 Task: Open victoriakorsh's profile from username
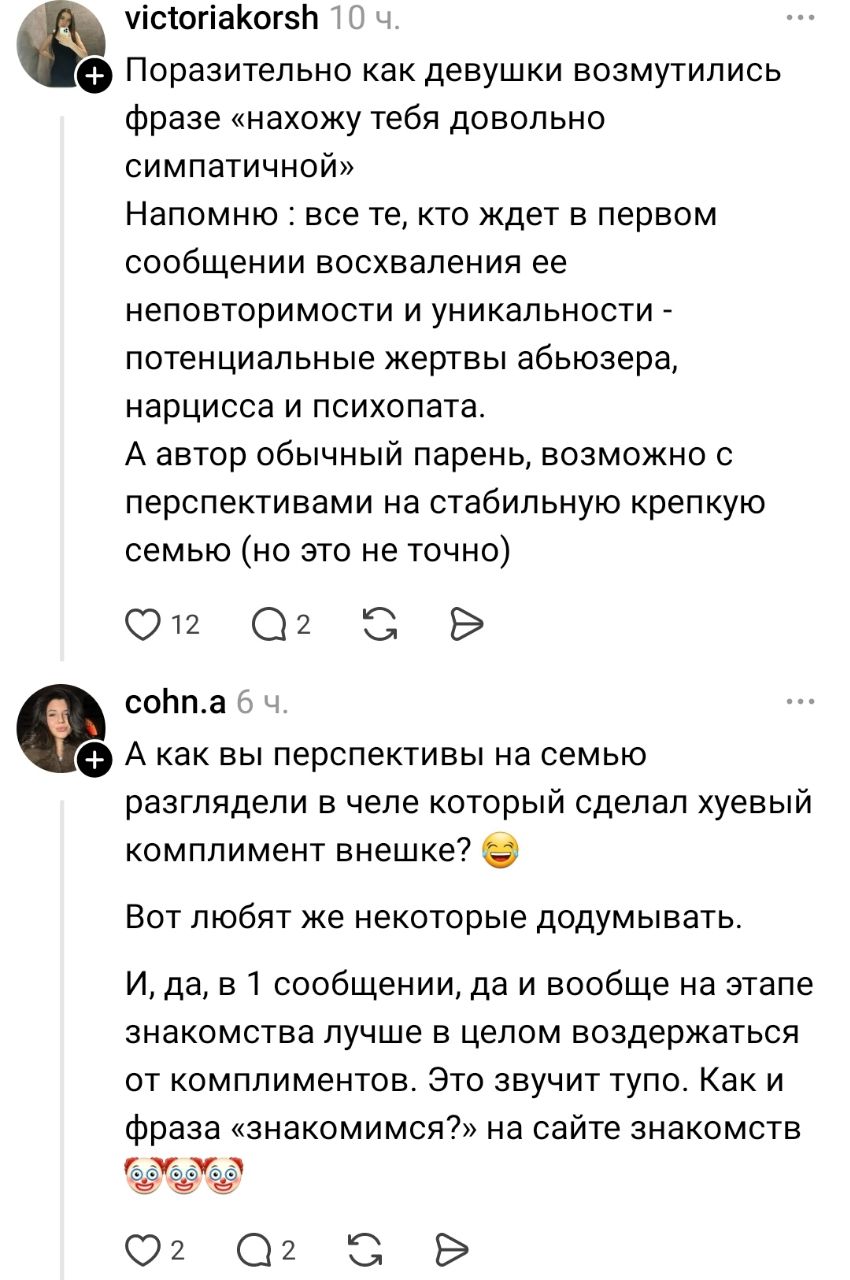(x=223, y=17)
